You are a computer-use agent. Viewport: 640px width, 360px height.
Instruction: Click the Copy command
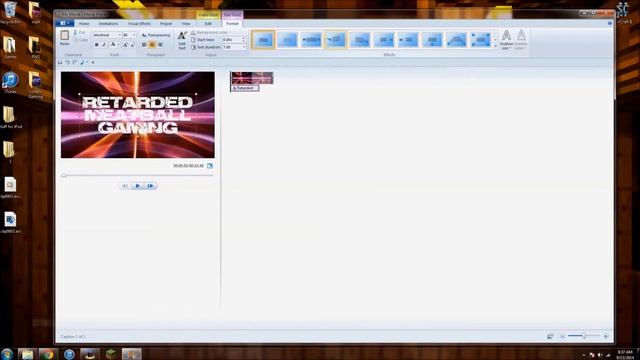pyautogui.click(x=81, y=40)
